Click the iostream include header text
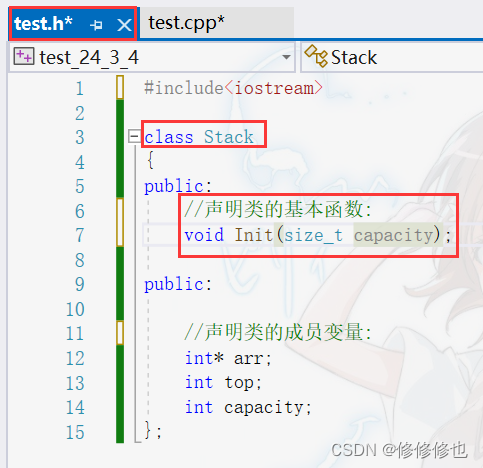The image size is (483, 468). tap(274, 88)
